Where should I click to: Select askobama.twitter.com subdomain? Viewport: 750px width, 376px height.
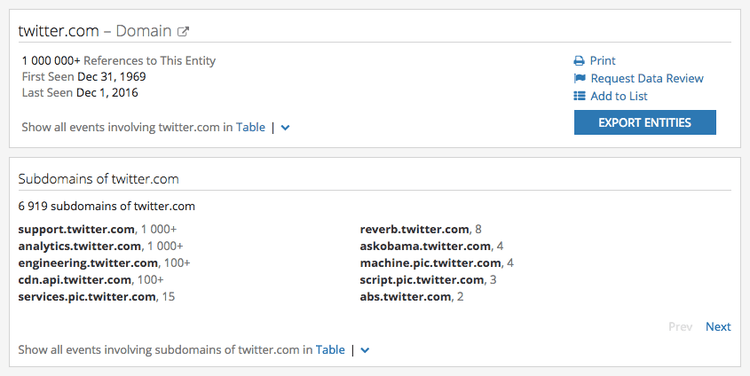point(425,246)
